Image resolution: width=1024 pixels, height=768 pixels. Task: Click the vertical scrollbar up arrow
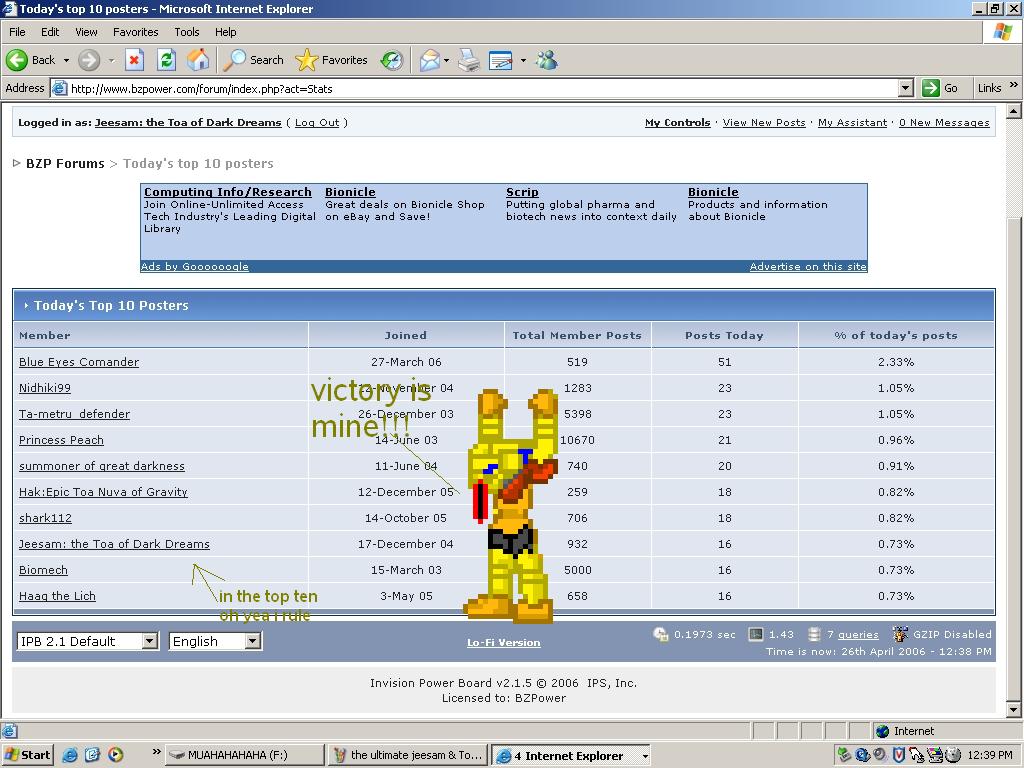pos(1014,111)
